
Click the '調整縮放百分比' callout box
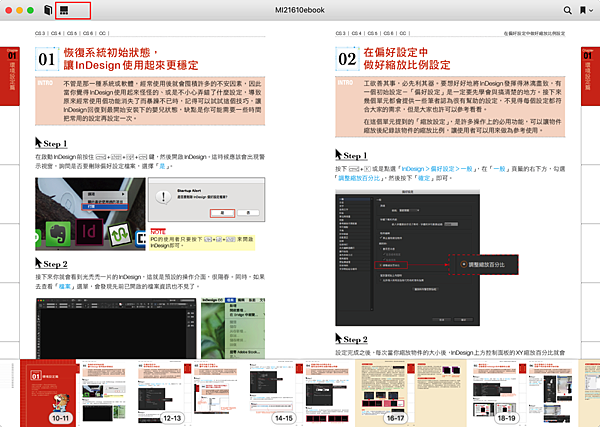pos(484,264)
